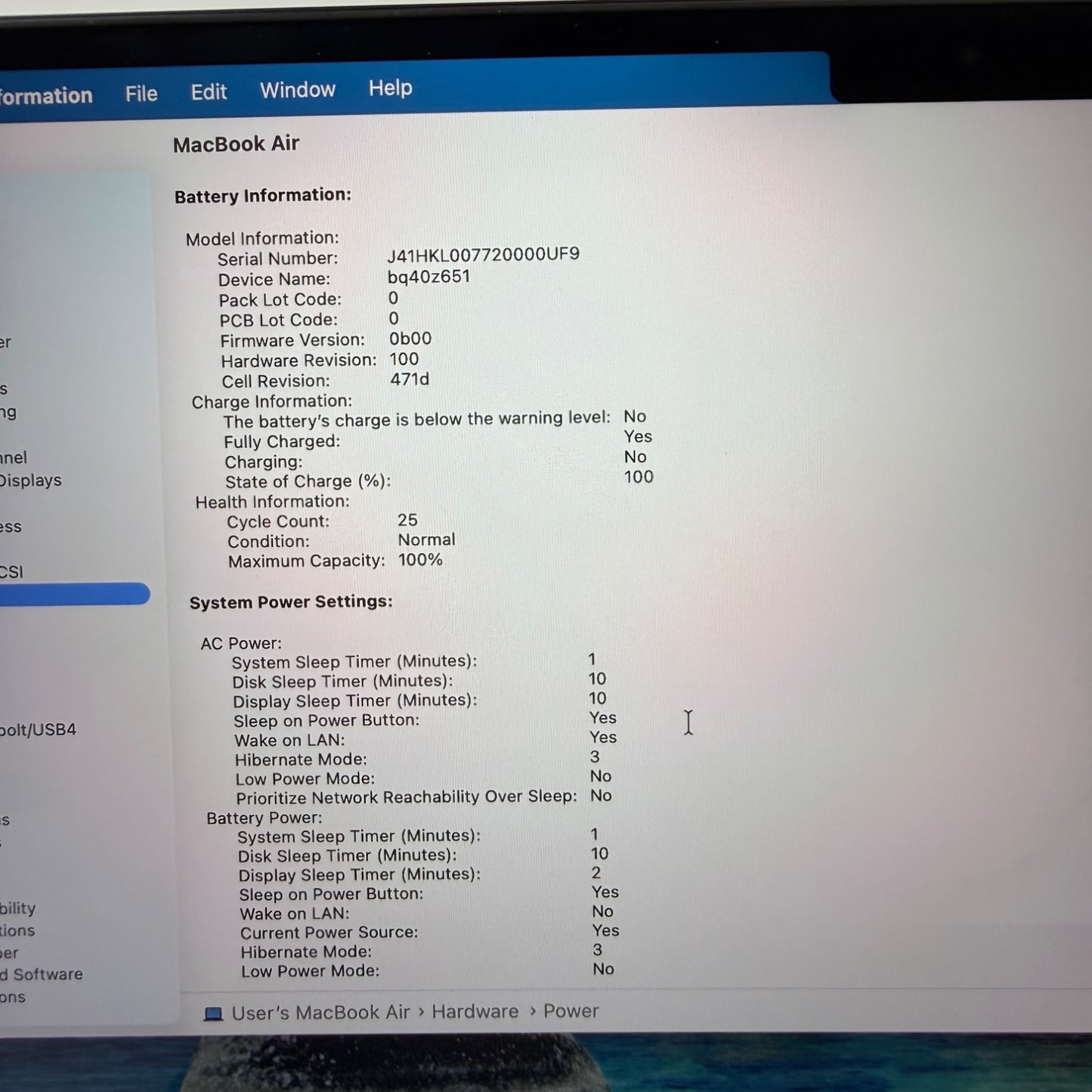Click the Charging label
Screen dimensions: 1092x1092
(x=263, y=462)
